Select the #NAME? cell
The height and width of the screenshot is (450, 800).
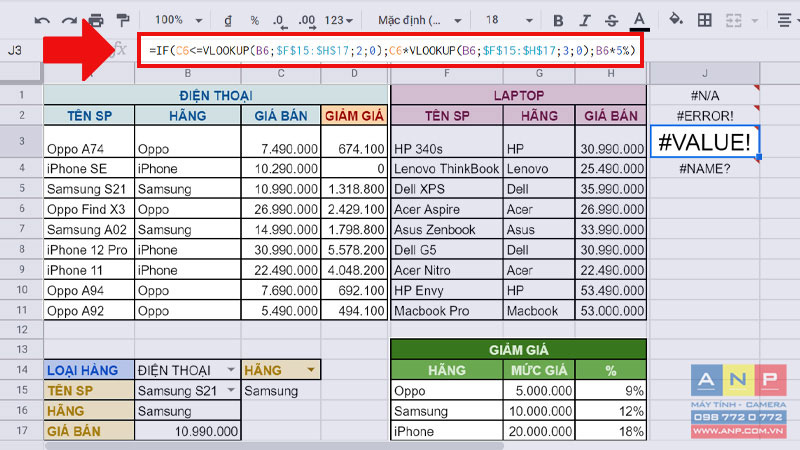coord(705,168)
